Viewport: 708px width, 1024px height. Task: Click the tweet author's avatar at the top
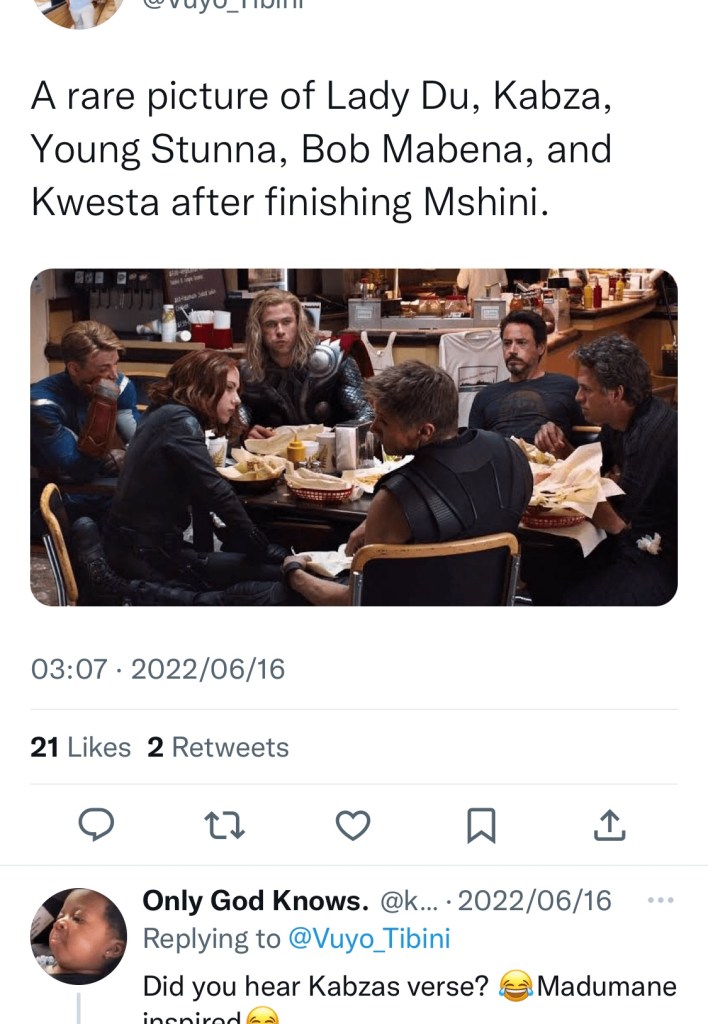tap(79, 10)
